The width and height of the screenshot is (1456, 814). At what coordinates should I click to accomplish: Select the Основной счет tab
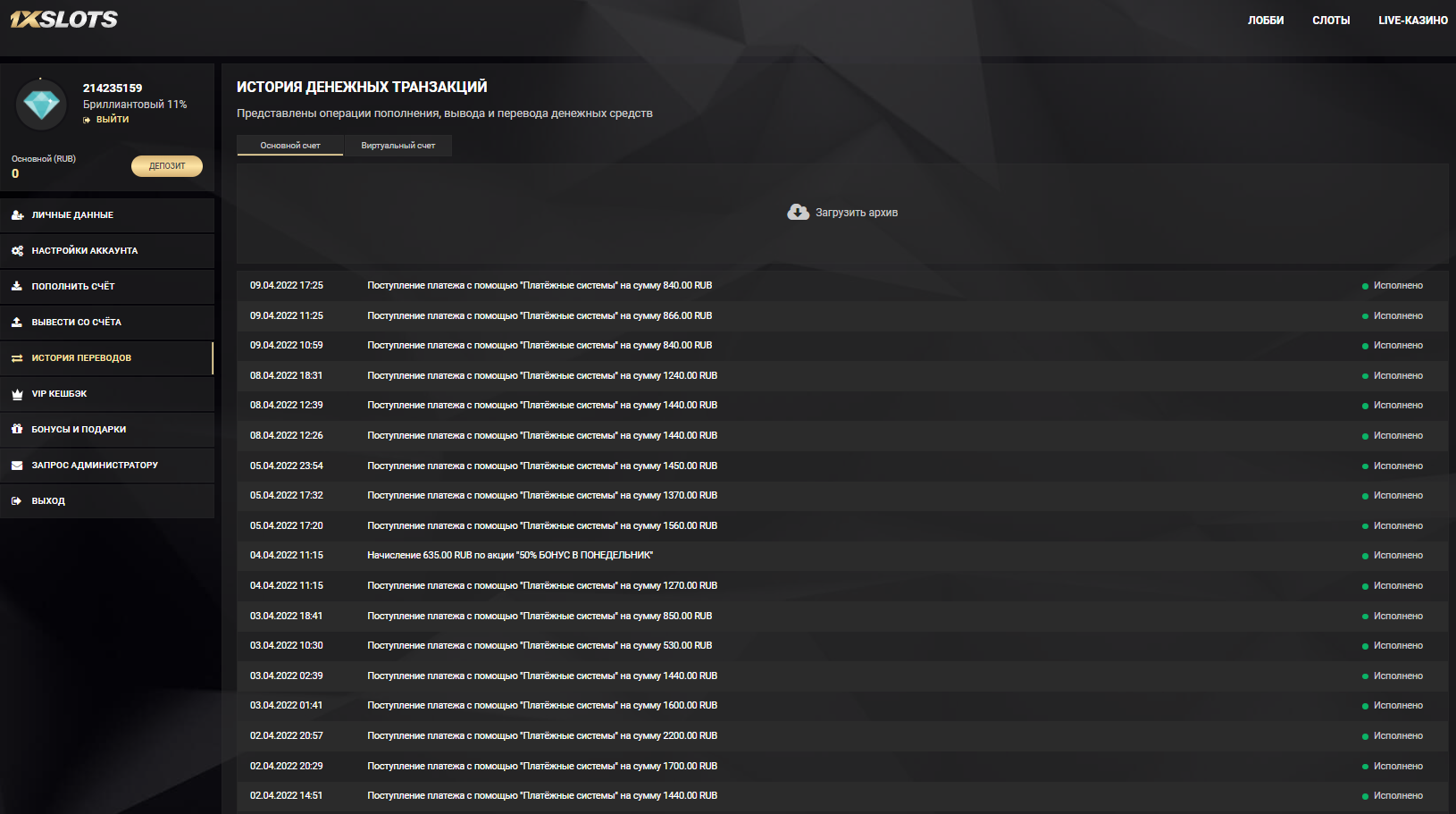[x=290, y=146]
